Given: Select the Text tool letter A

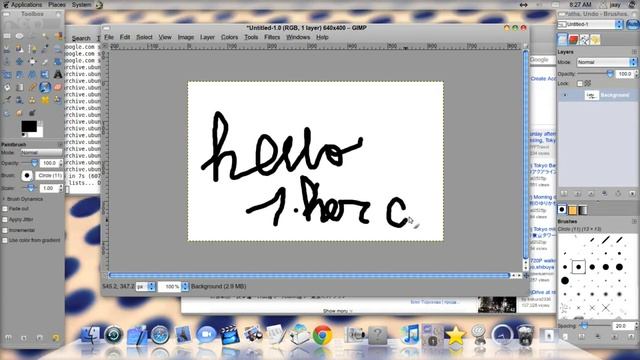Looking at the screenshot, I should 58,75.
